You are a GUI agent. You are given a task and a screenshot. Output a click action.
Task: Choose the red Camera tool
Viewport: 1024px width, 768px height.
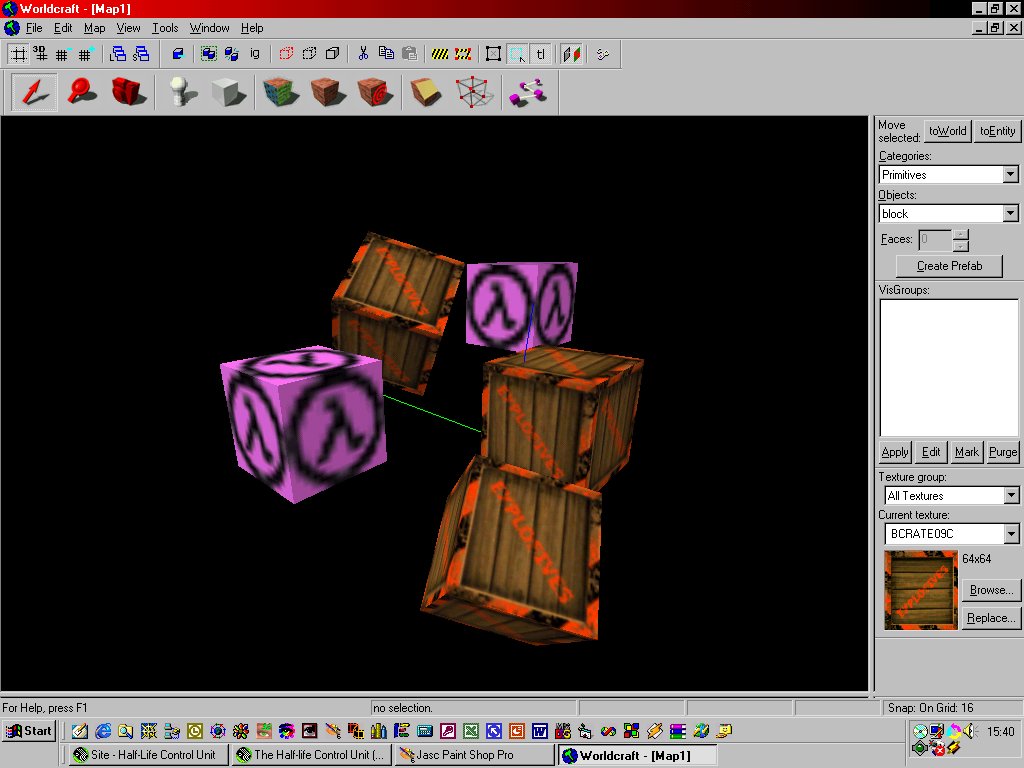pyautogui.click(x=127, y=92)
